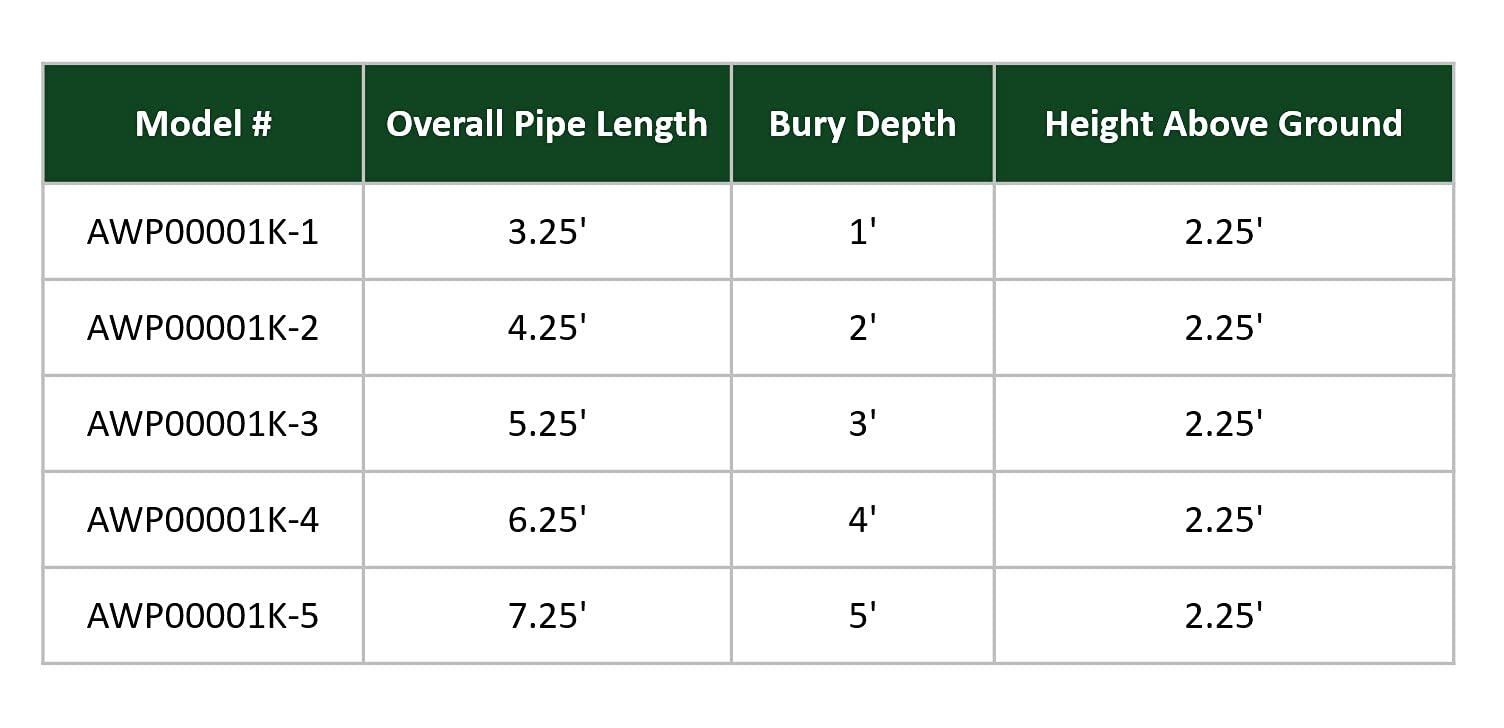Select model AWP00001K-4 cell
Screen dimensions: 1504x728
point(203,520)
